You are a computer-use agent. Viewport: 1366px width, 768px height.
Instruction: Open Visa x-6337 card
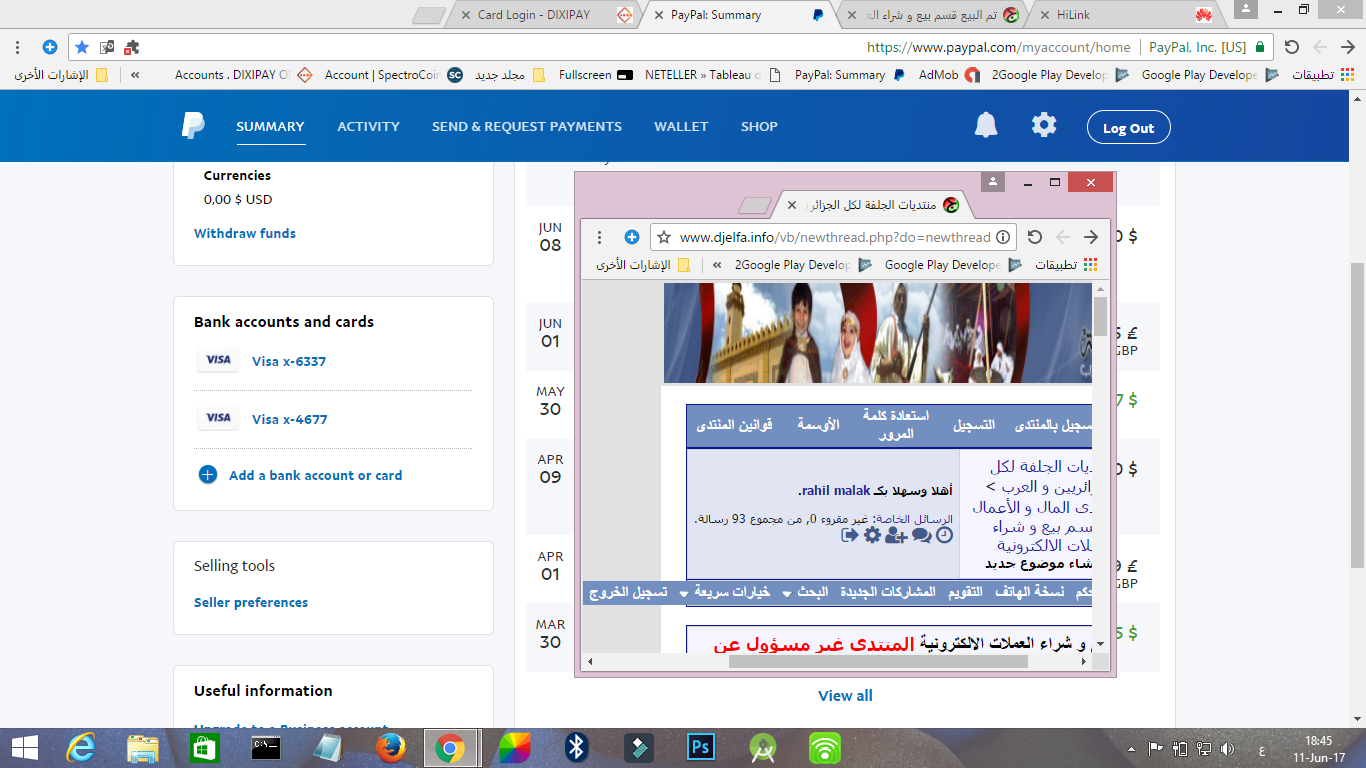pyautogui.click(x=289, y=361)
